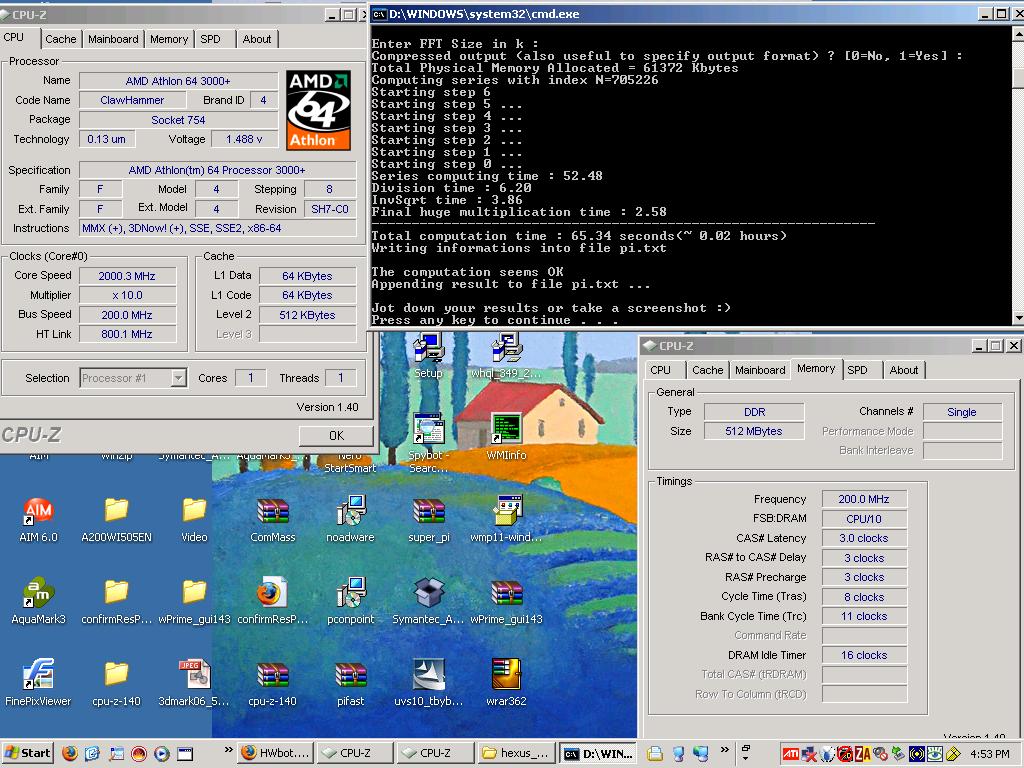The image size is (1024, 768).
Task: Launch Firefox from Quick Launch bar
Action: click(x=69, y=754)
